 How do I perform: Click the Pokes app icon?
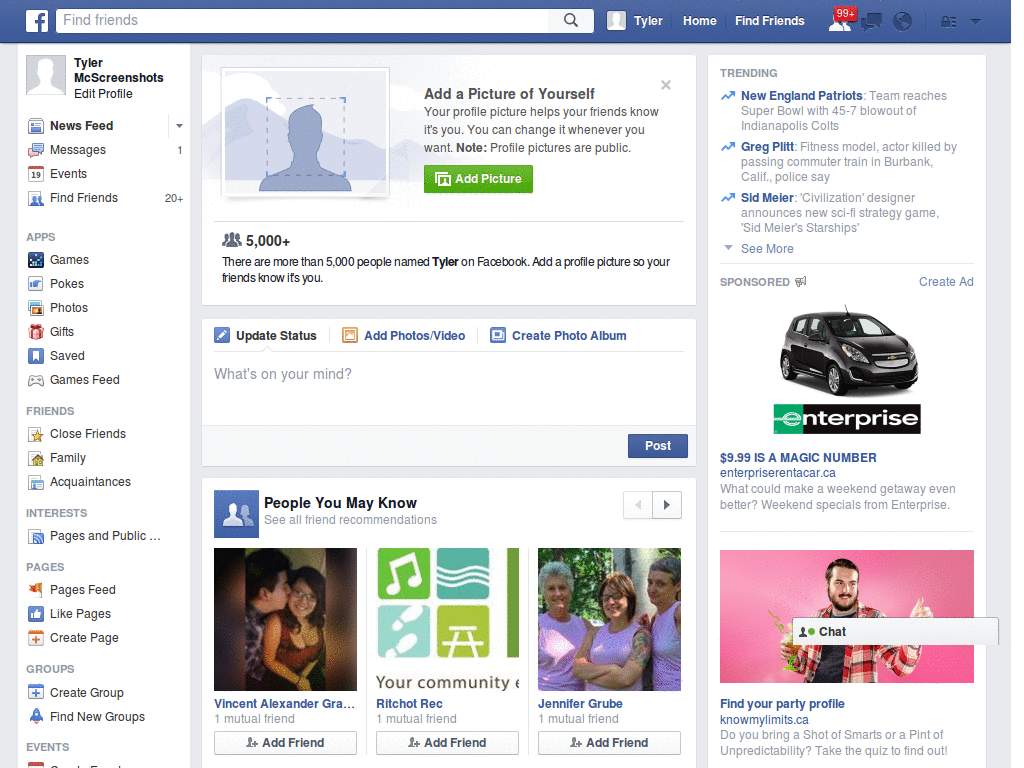[36, 284]
